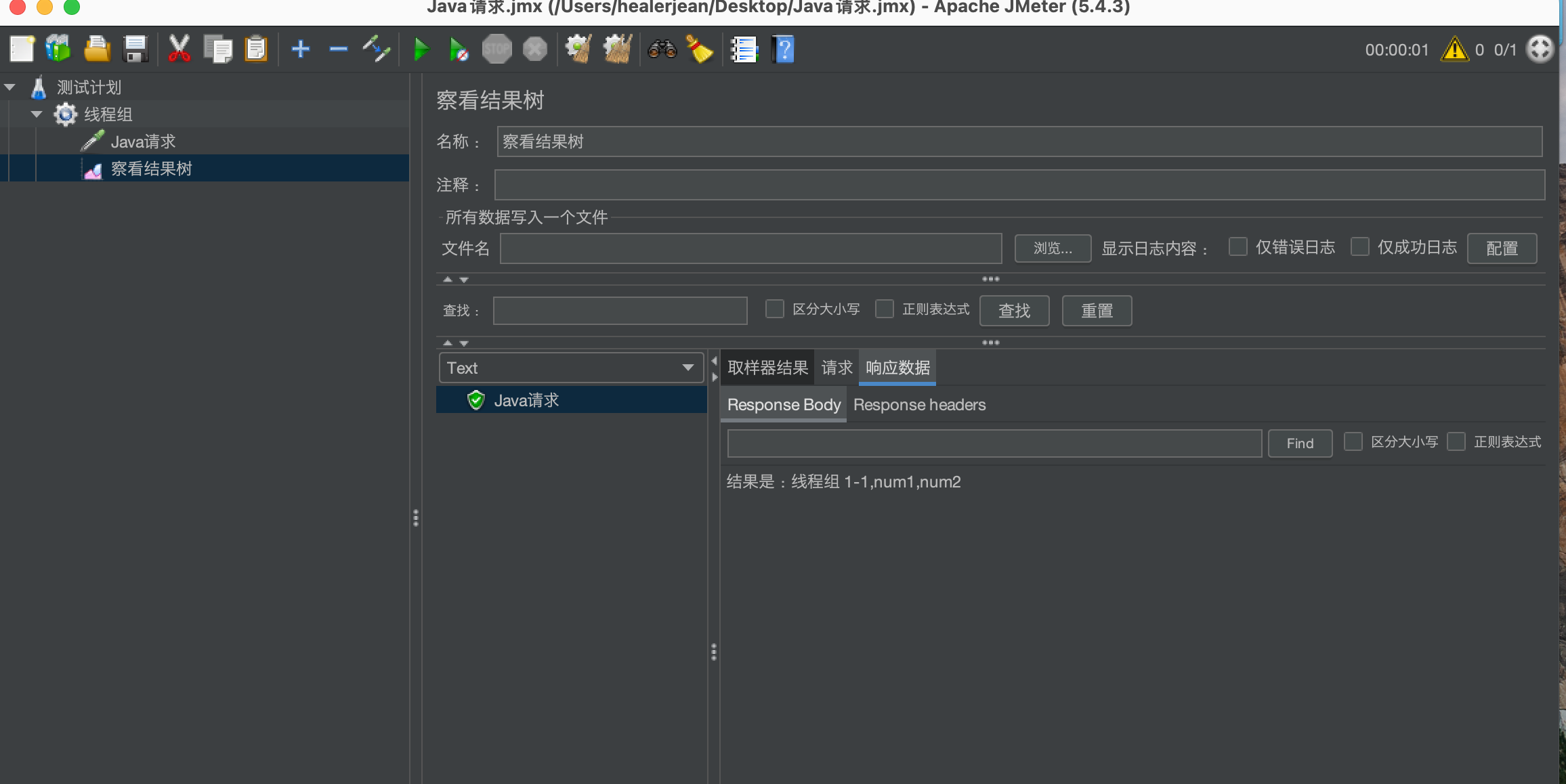Click the 浏览... button

tap(1052, 248)
